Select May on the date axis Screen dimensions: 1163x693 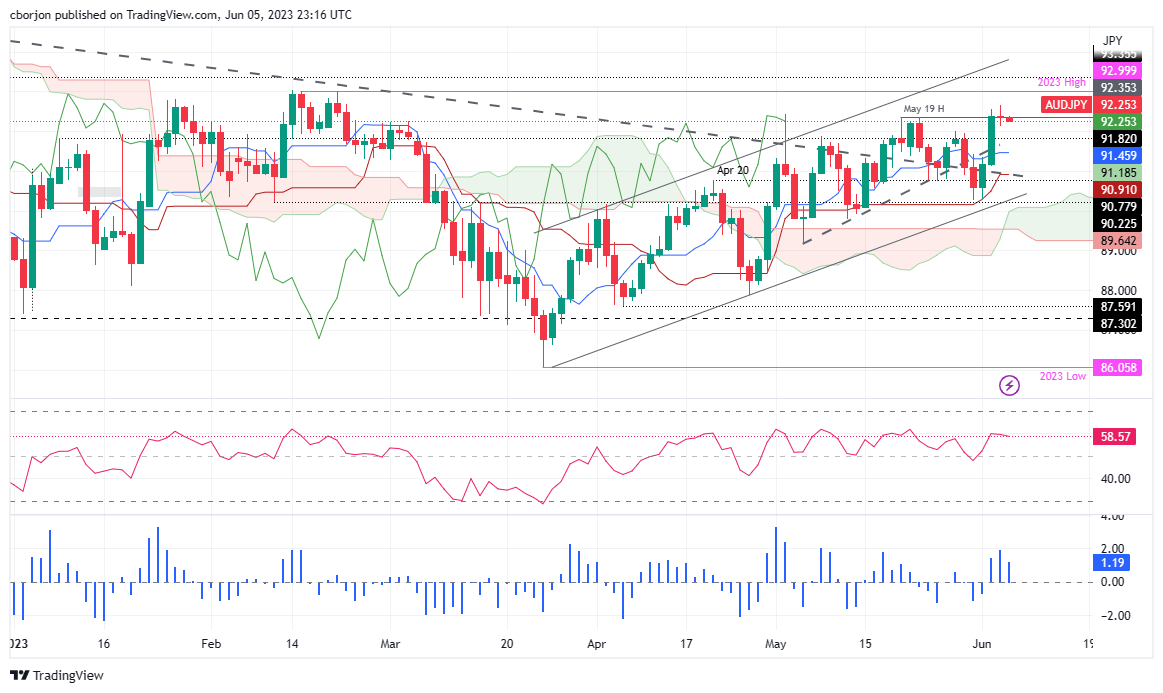tap(775, 645)
